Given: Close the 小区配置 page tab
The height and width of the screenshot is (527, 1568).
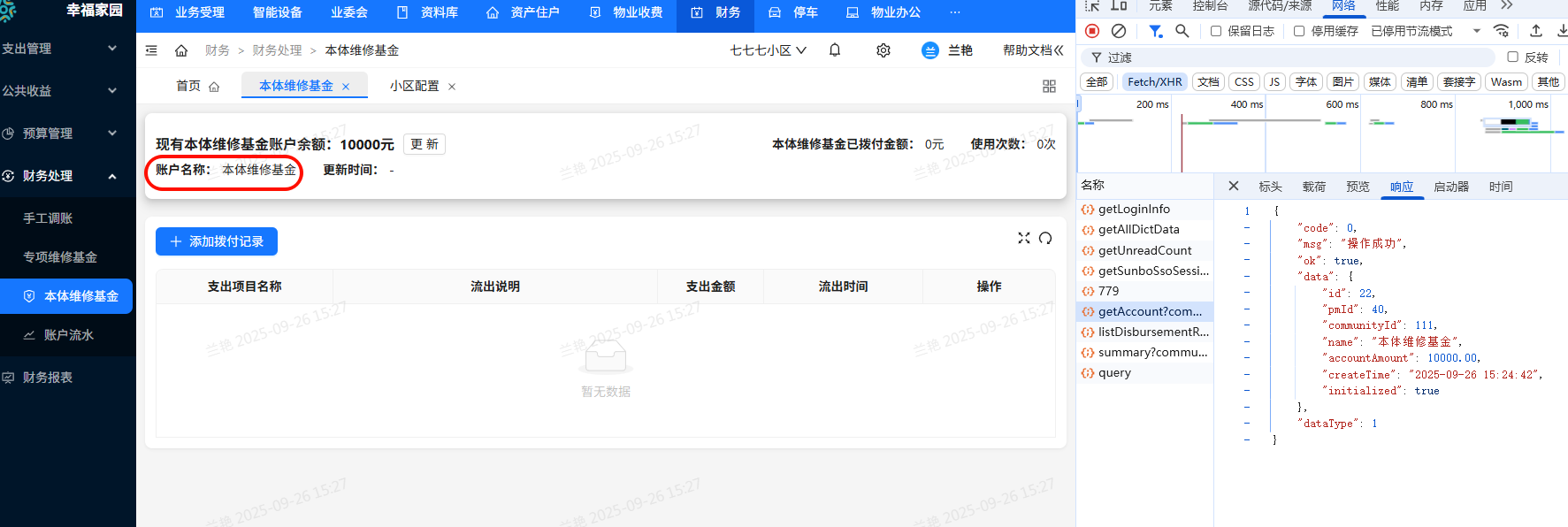Looking at the screenshot, I should coord(452,87).
